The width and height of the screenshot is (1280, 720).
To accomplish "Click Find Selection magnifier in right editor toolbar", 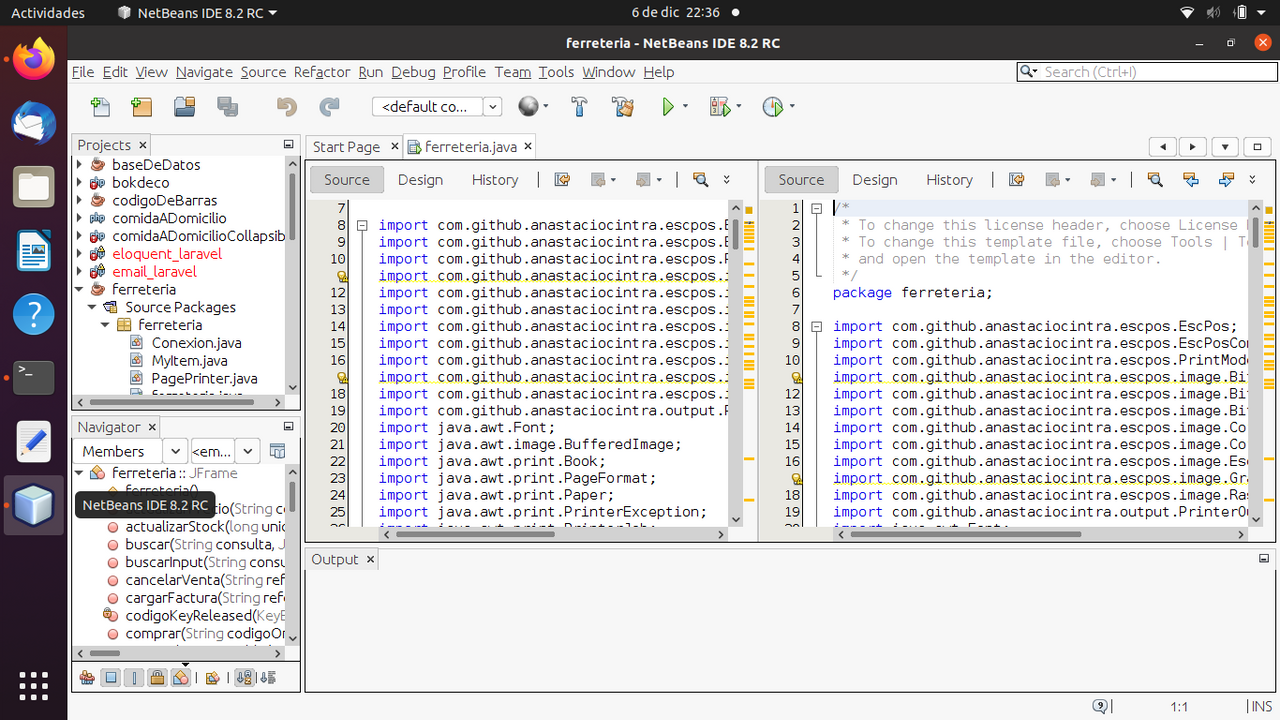I will (1155, 180).
